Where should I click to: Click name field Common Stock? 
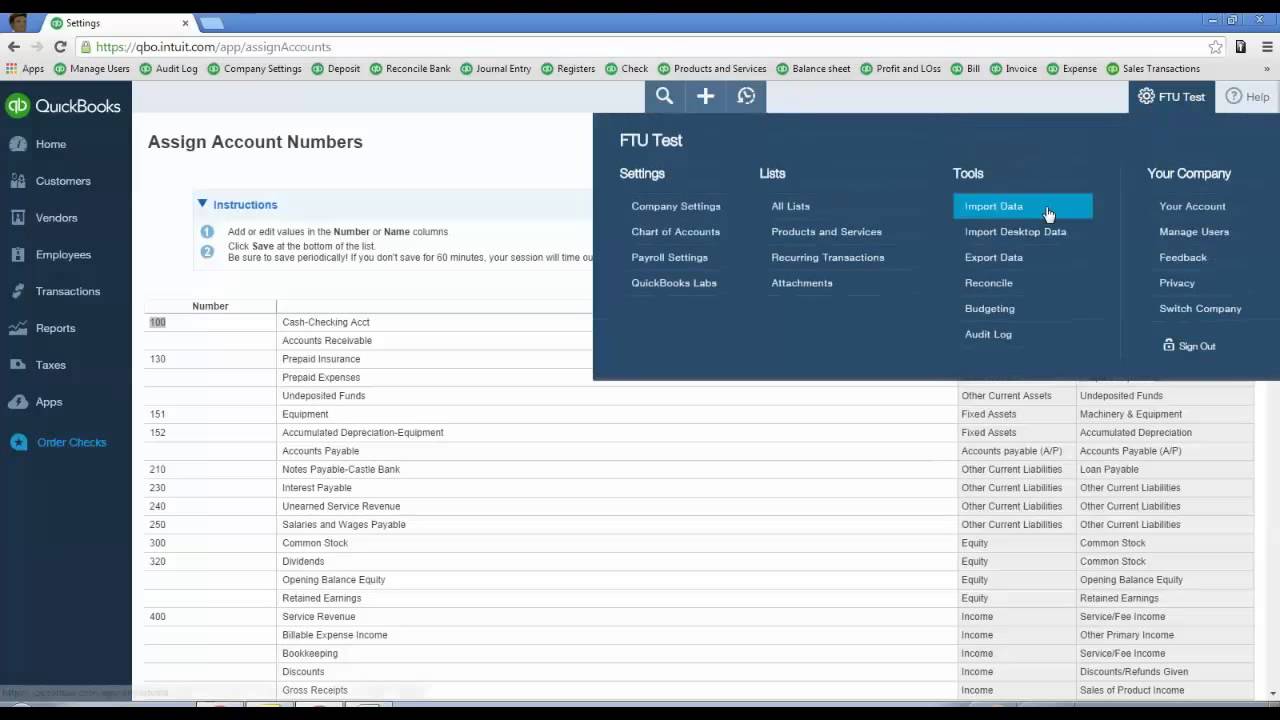point(617,543)
